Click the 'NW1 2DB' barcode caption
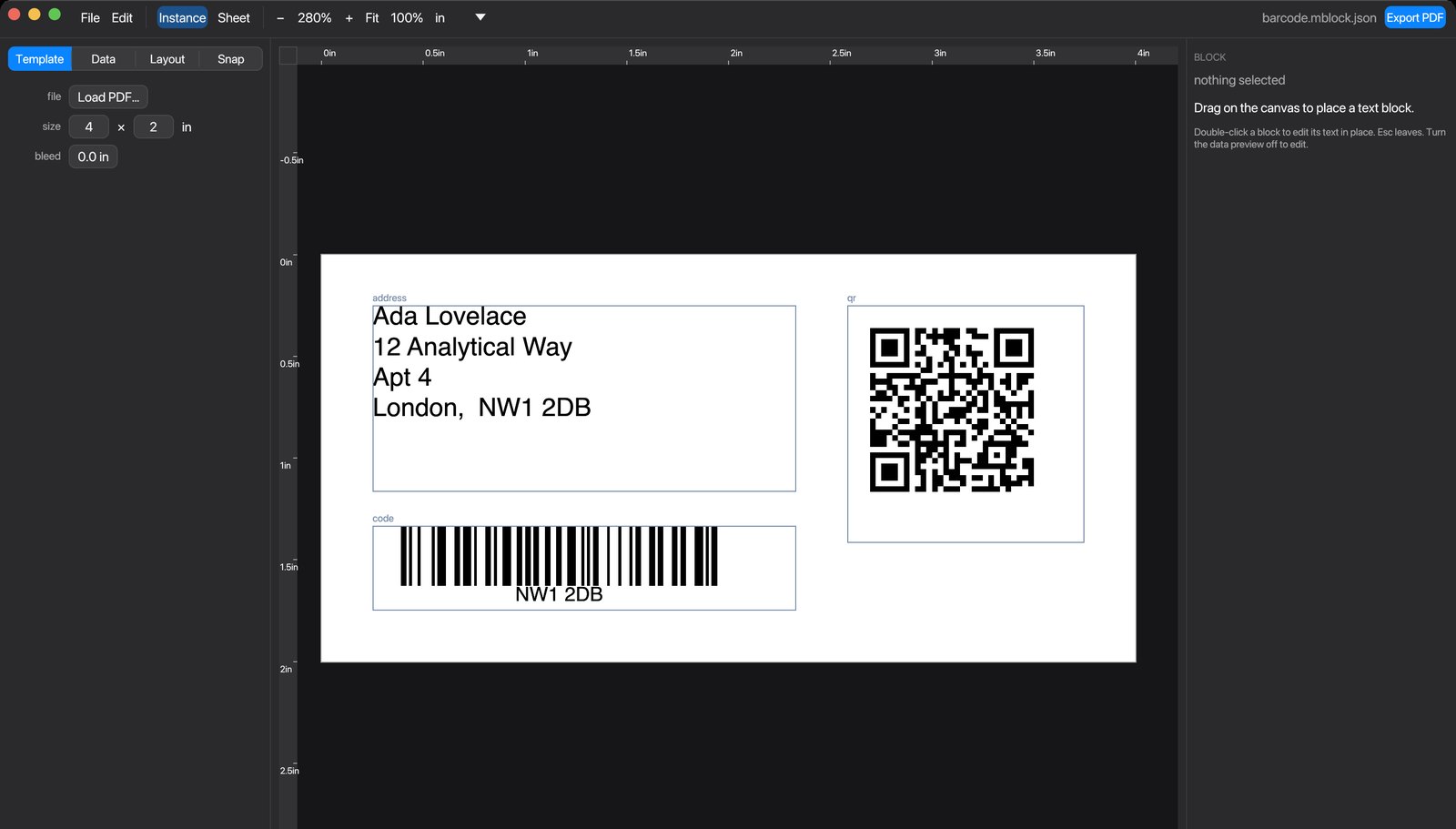Viewport: 1456px width, 829px height. pyautogui.click(x=559, y=594)
